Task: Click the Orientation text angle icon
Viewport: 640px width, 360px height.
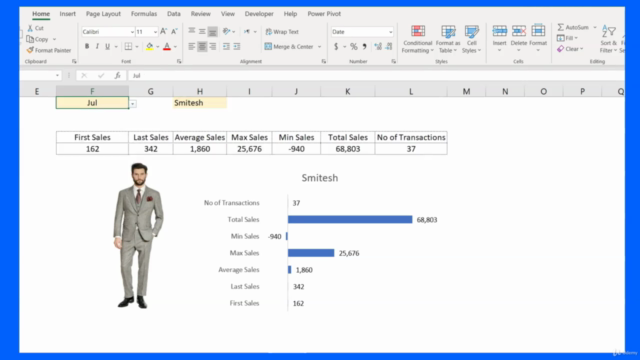Action: coord(227,31)
